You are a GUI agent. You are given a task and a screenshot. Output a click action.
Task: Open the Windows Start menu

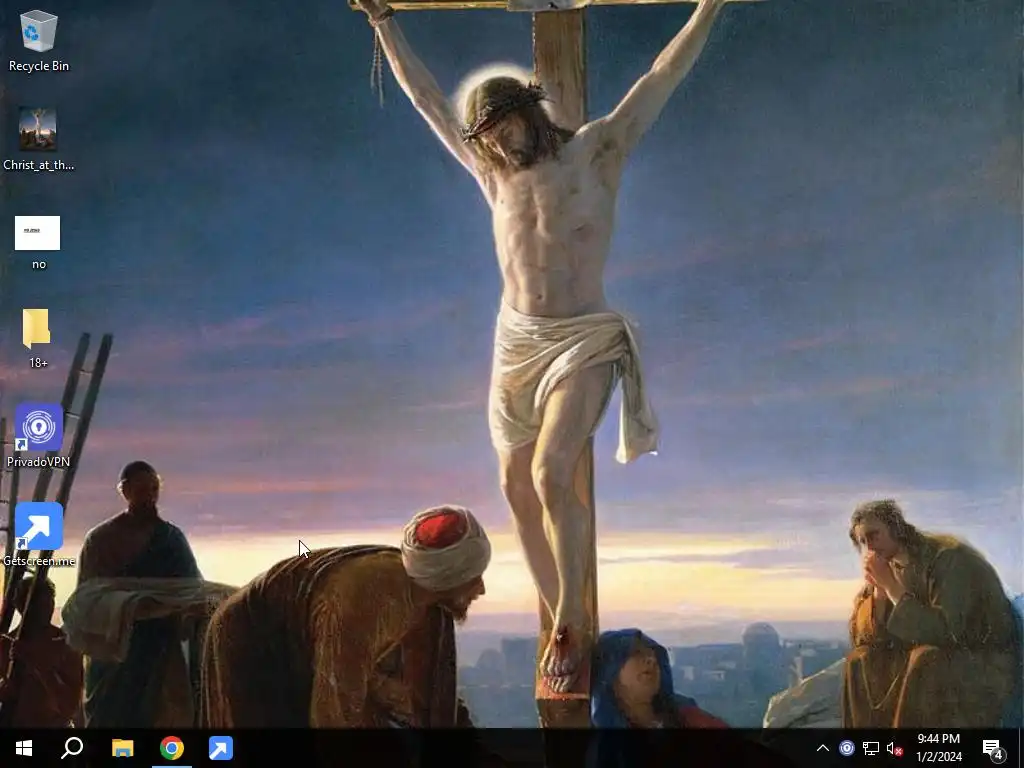[x=24, y=748]
